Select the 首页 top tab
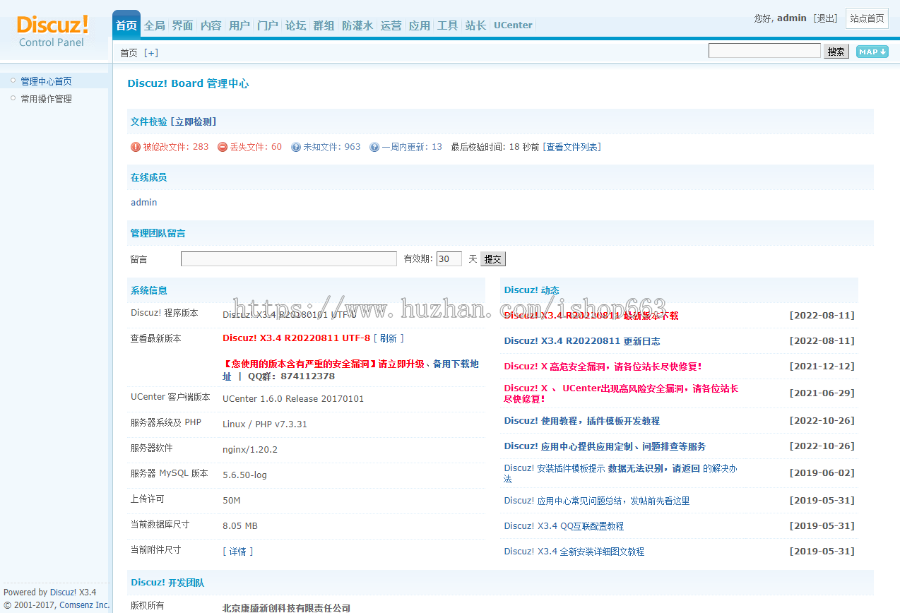 coord(126,25)
